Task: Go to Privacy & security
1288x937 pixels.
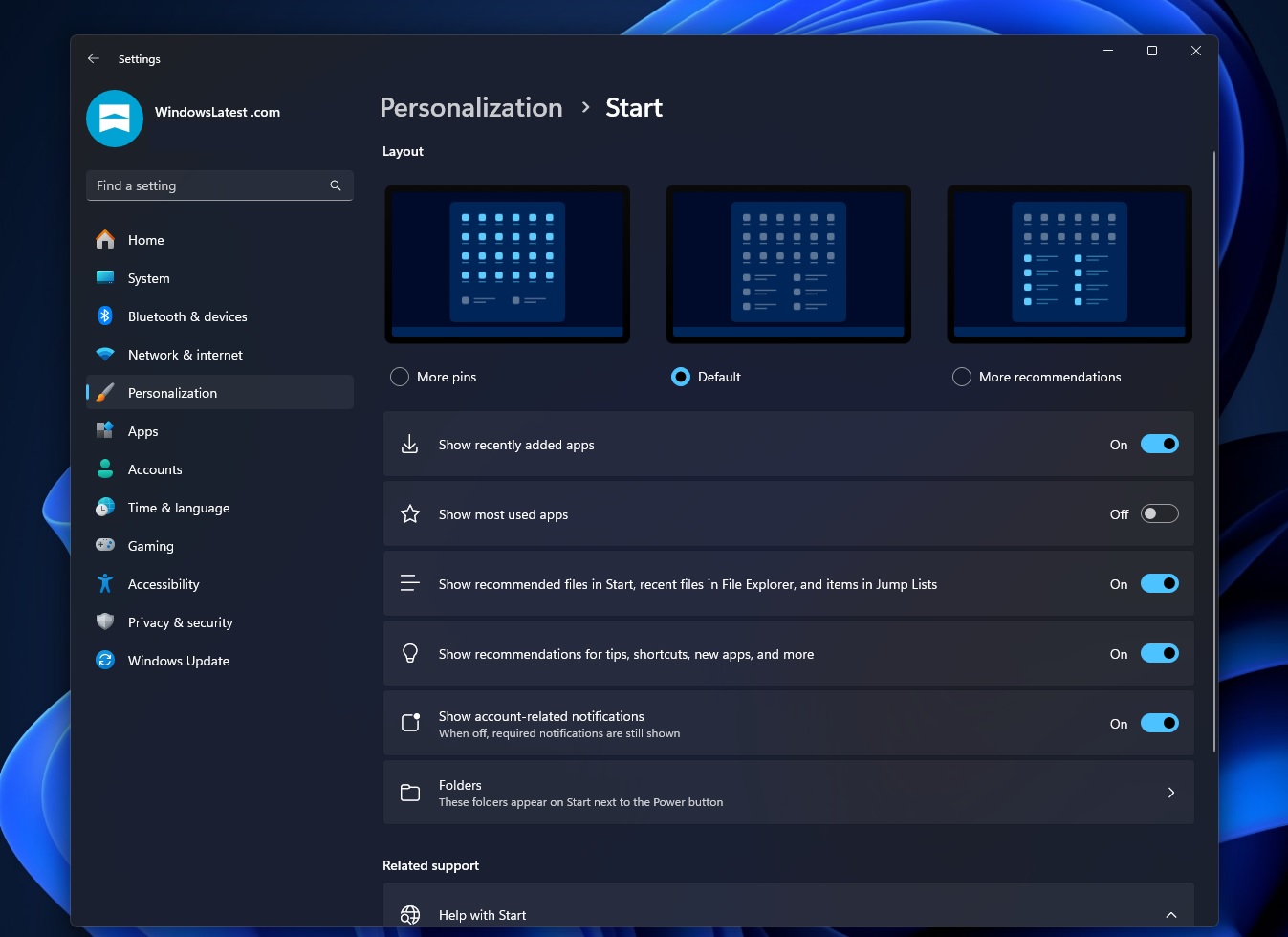Action: point(220,622)
